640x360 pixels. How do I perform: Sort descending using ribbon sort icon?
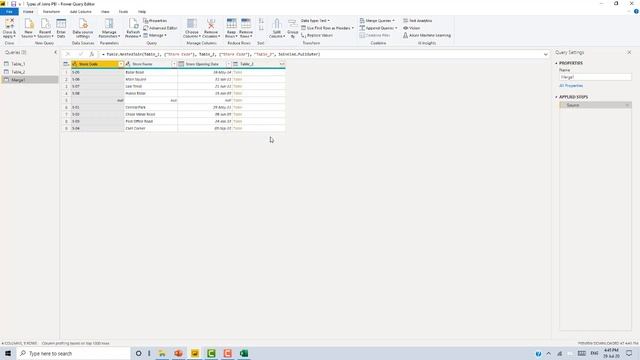tap(261, 28)
